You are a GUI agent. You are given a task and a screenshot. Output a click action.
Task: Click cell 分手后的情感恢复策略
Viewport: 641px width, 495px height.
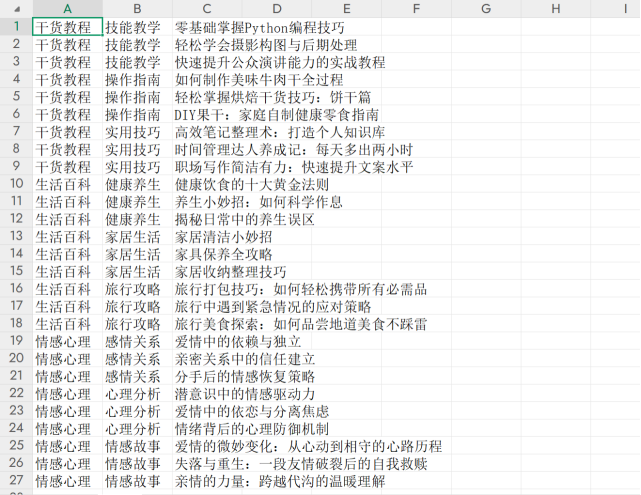coord(245,376)
